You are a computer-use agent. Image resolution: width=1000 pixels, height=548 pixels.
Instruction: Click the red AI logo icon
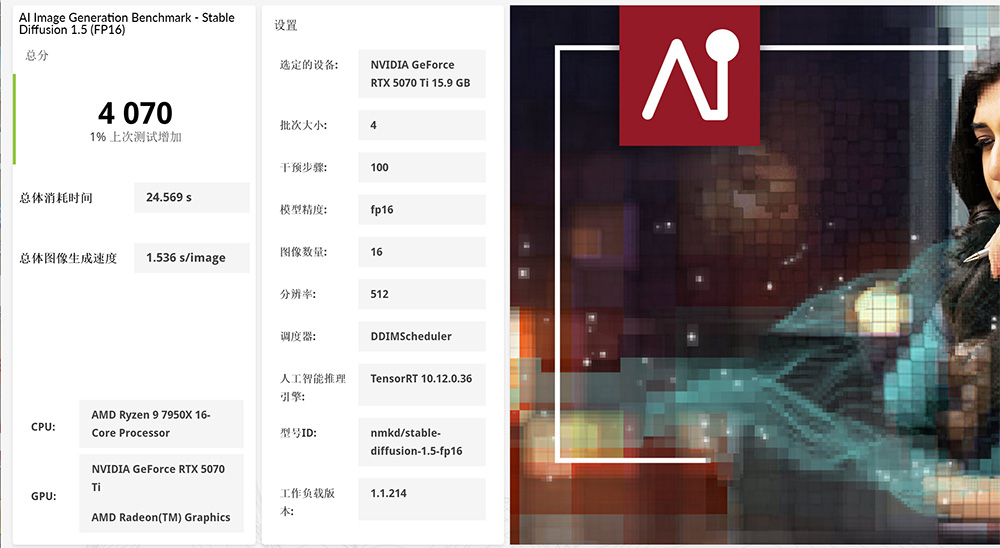[689, 75]
